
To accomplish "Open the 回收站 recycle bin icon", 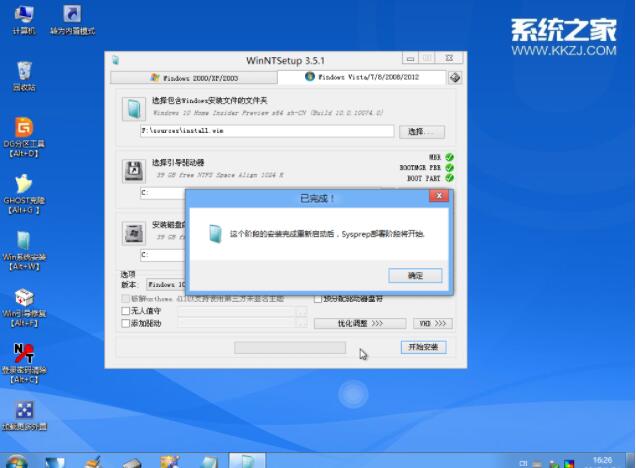I will coord(24,72).
